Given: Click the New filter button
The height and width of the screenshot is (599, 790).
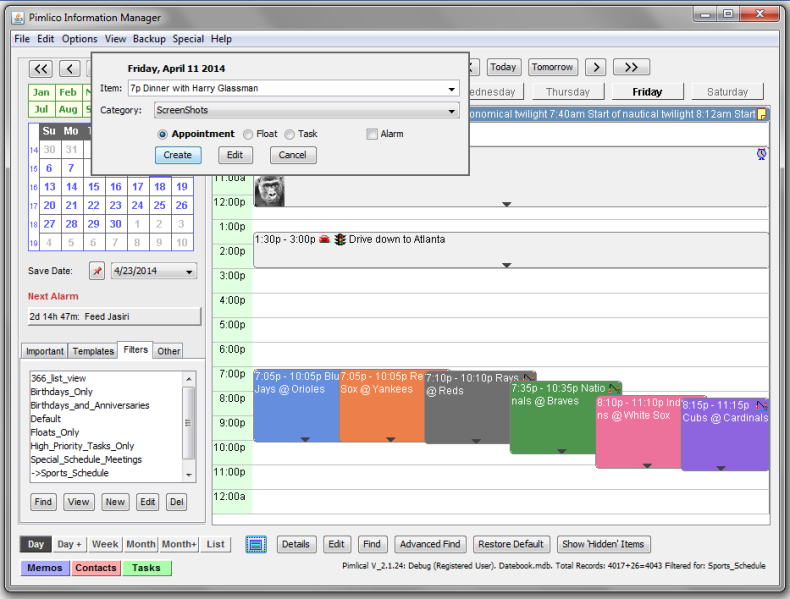Looking at the screenshot, I should 115,502.
